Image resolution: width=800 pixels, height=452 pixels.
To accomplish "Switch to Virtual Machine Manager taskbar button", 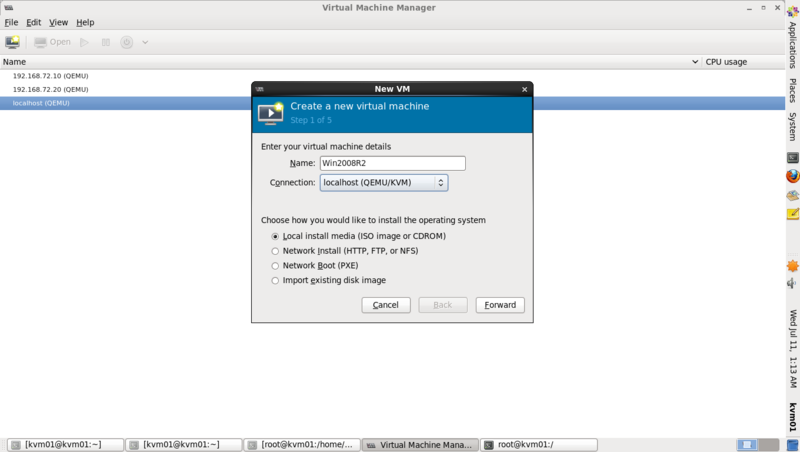I will point(420,445).
